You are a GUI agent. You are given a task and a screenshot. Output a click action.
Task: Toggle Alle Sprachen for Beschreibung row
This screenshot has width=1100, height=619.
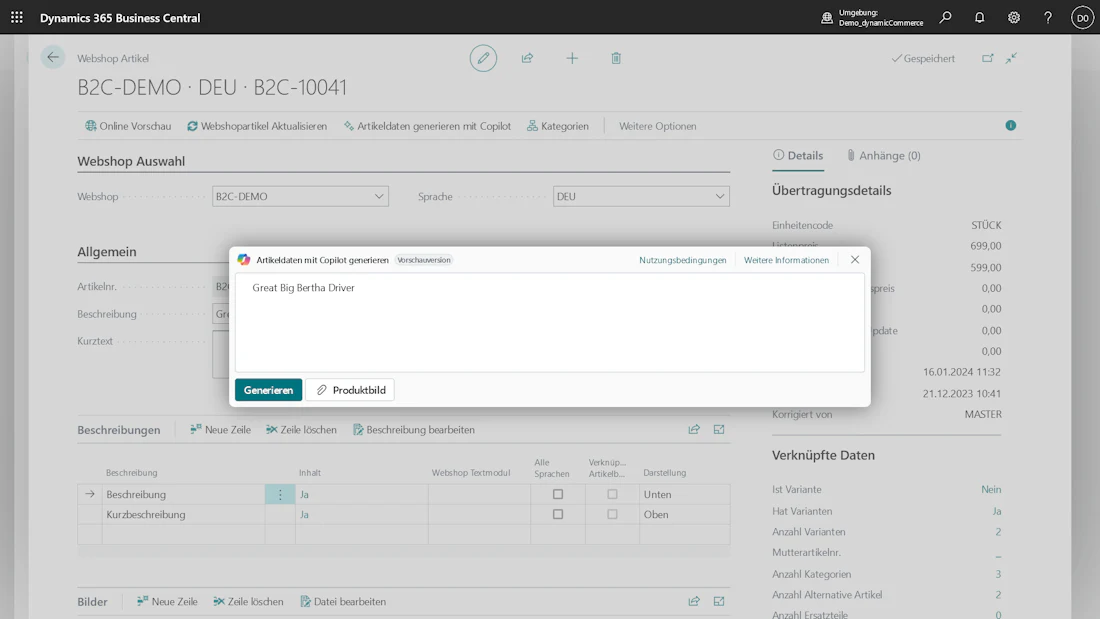tap(558, 494)
